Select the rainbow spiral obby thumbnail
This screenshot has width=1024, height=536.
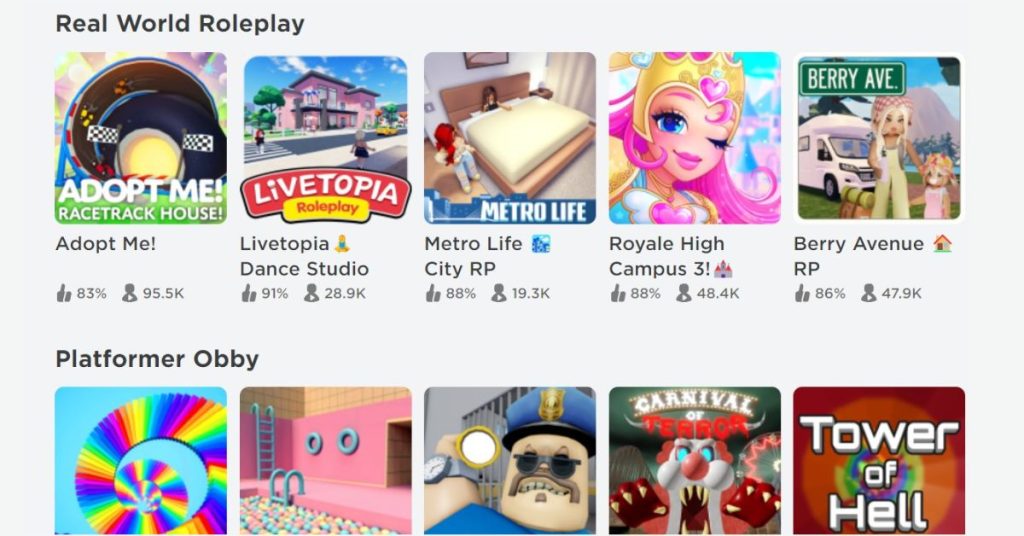point(140,461)
